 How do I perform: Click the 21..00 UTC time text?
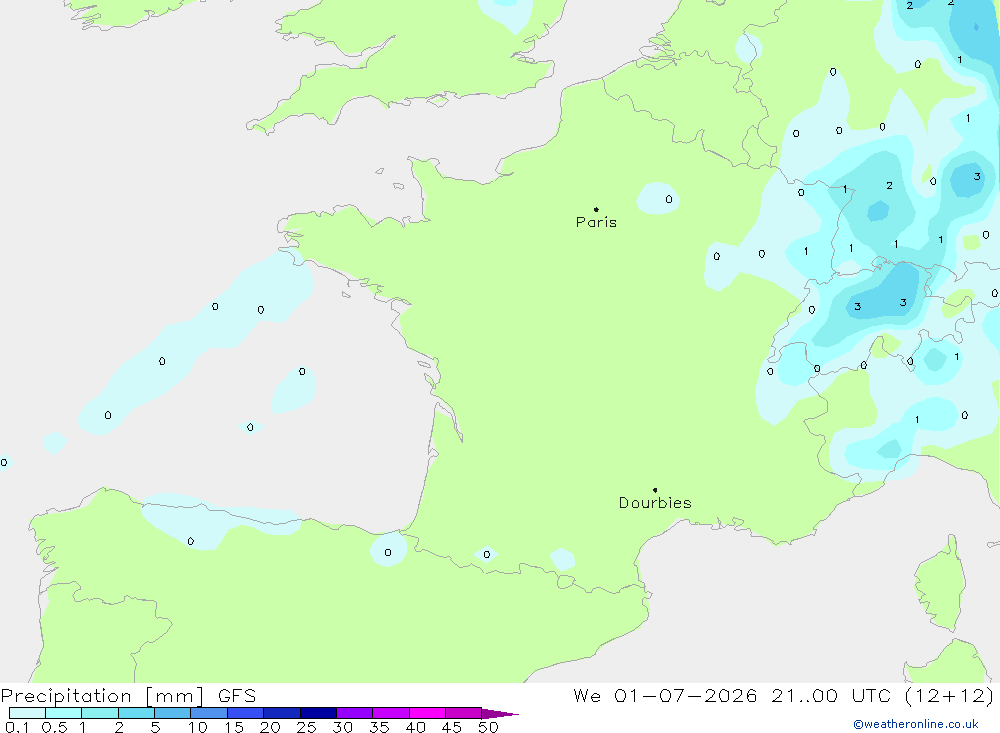point(831,696)
